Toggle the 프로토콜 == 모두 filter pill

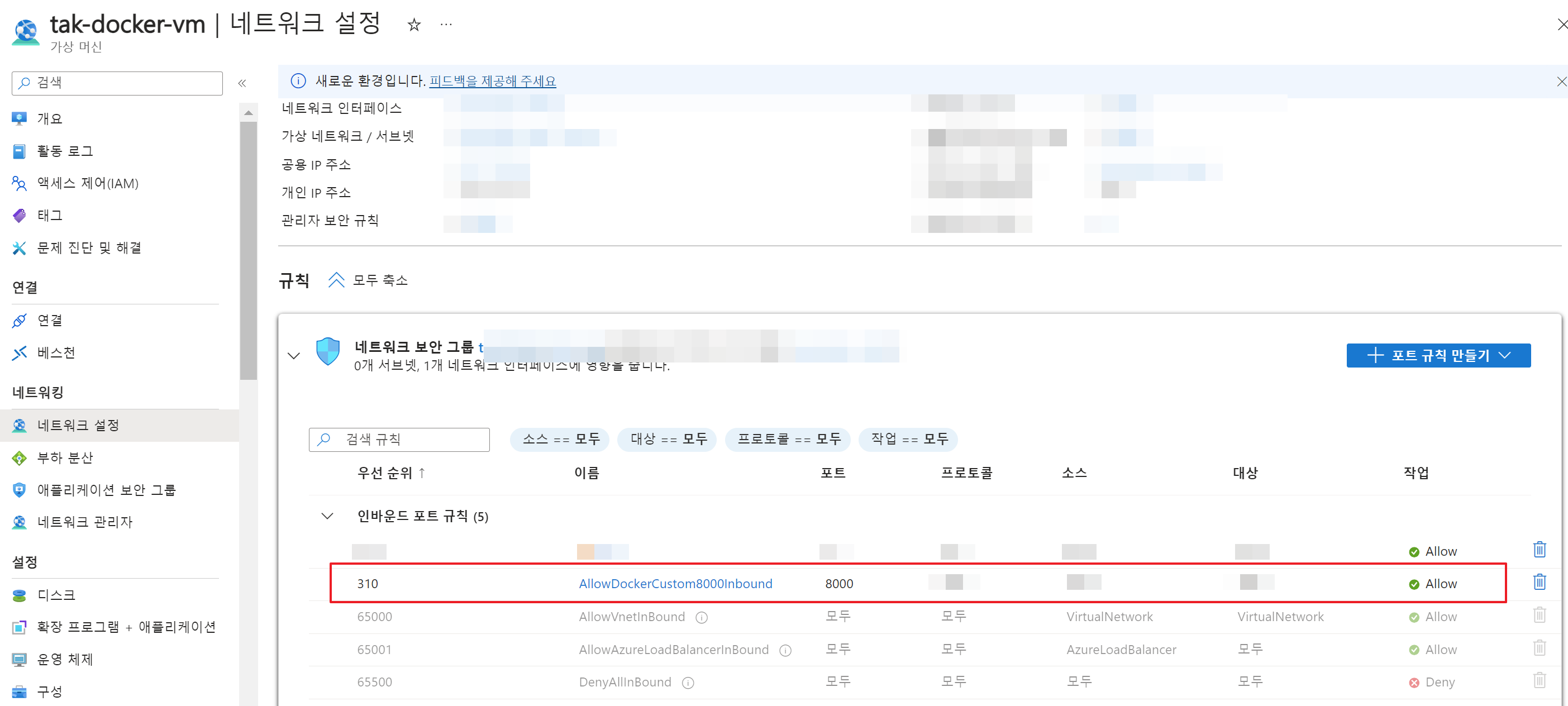788,439
